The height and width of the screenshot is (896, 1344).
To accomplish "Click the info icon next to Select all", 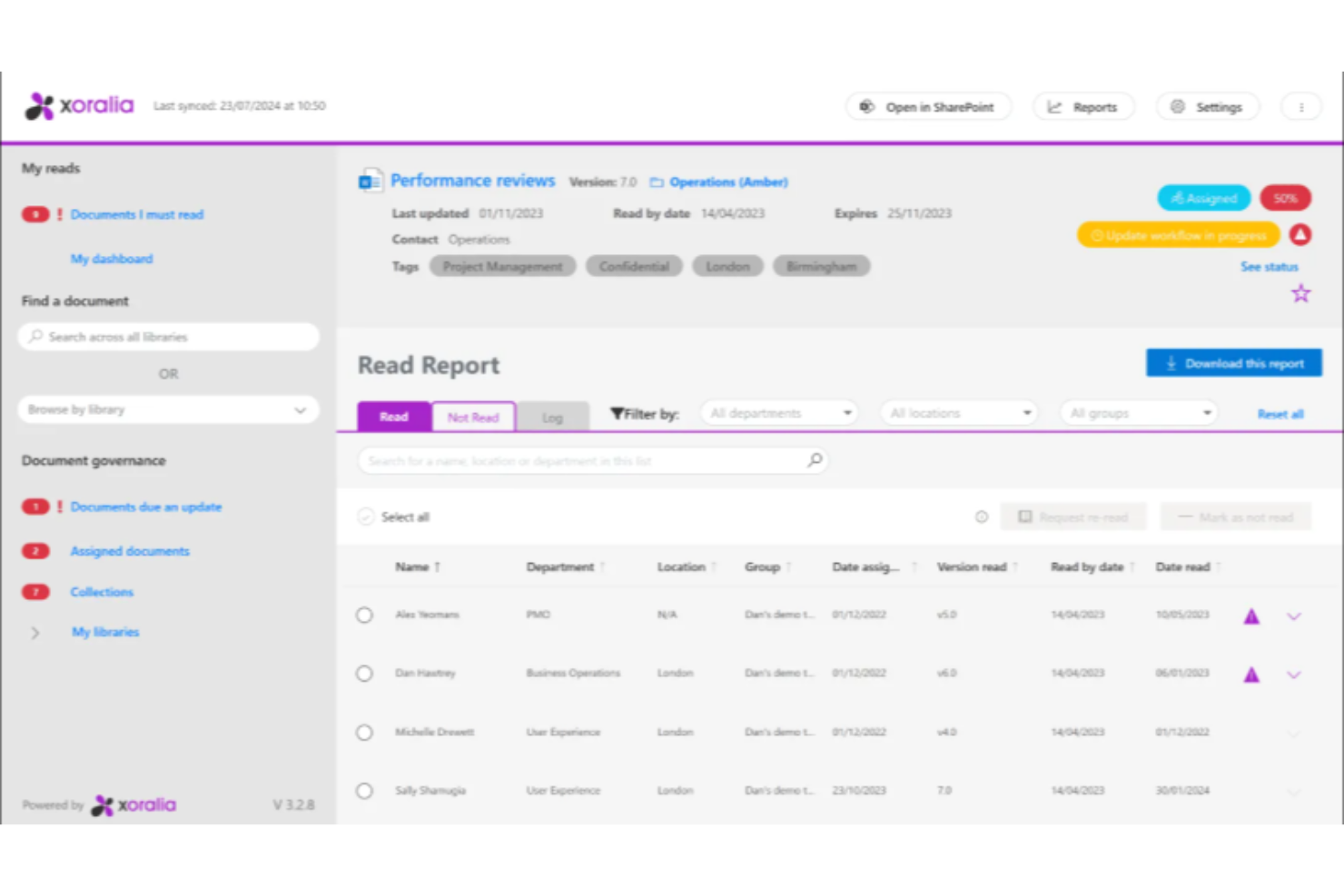I will [x=982, y=517].
